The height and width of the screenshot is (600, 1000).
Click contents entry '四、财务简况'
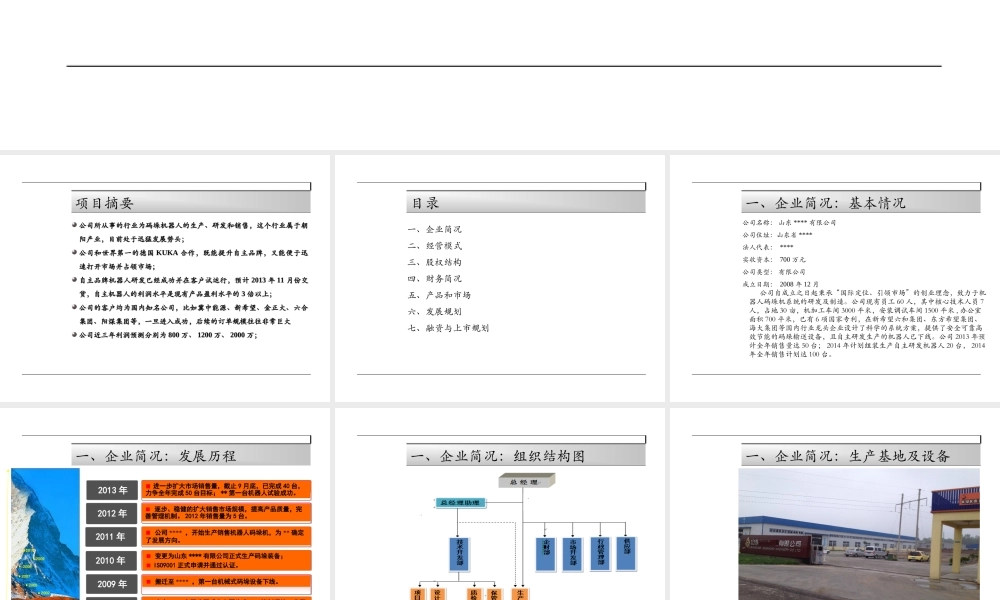click(434, 279)
